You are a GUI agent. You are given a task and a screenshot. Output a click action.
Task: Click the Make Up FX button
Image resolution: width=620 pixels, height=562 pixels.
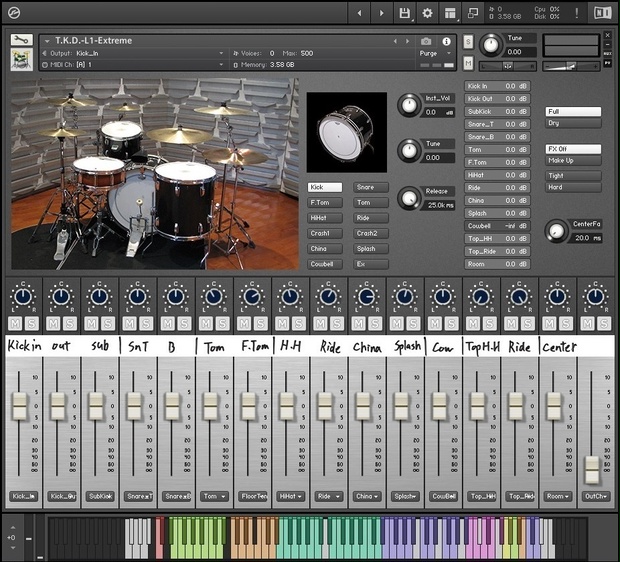pyautogui.click(x=573, y=160)
